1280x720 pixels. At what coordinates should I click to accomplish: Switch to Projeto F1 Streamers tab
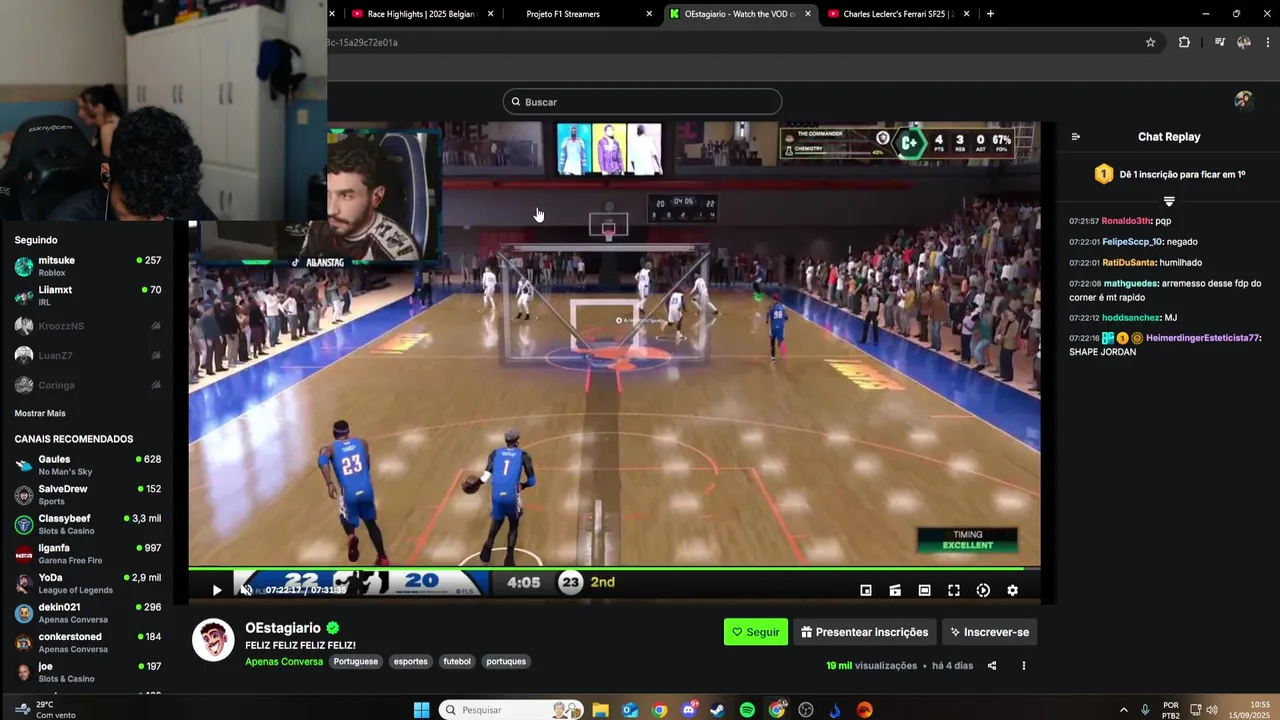[580, 14]
